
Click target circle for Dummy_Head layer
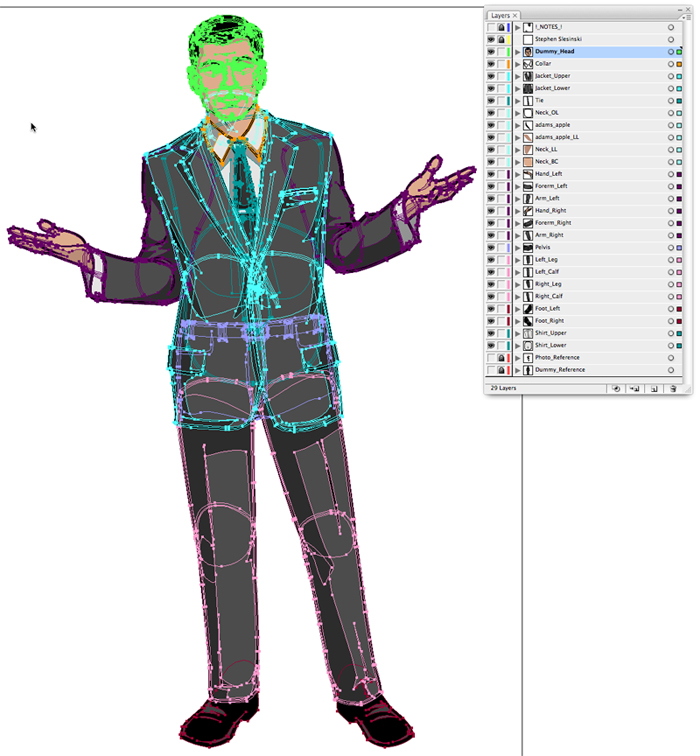(x=671, y=52)
